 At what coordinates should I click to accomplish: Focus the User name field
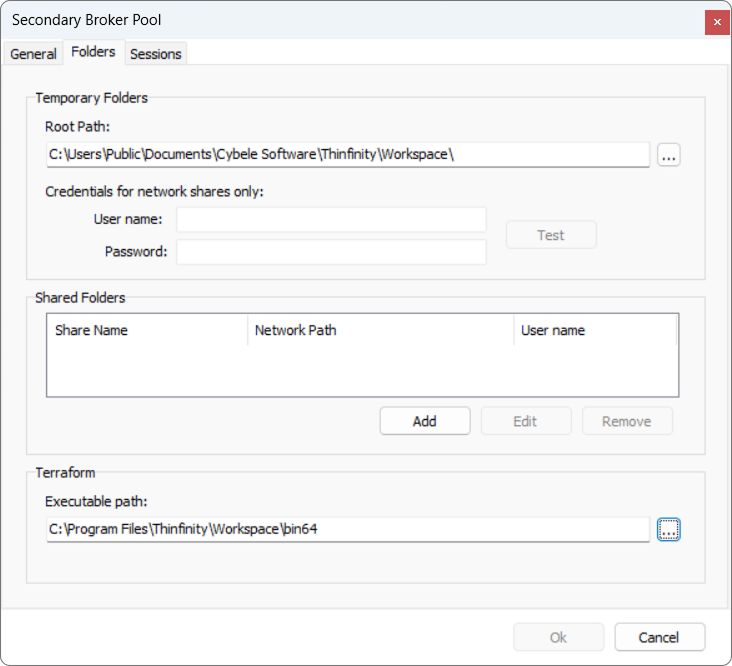coord(331,219)
